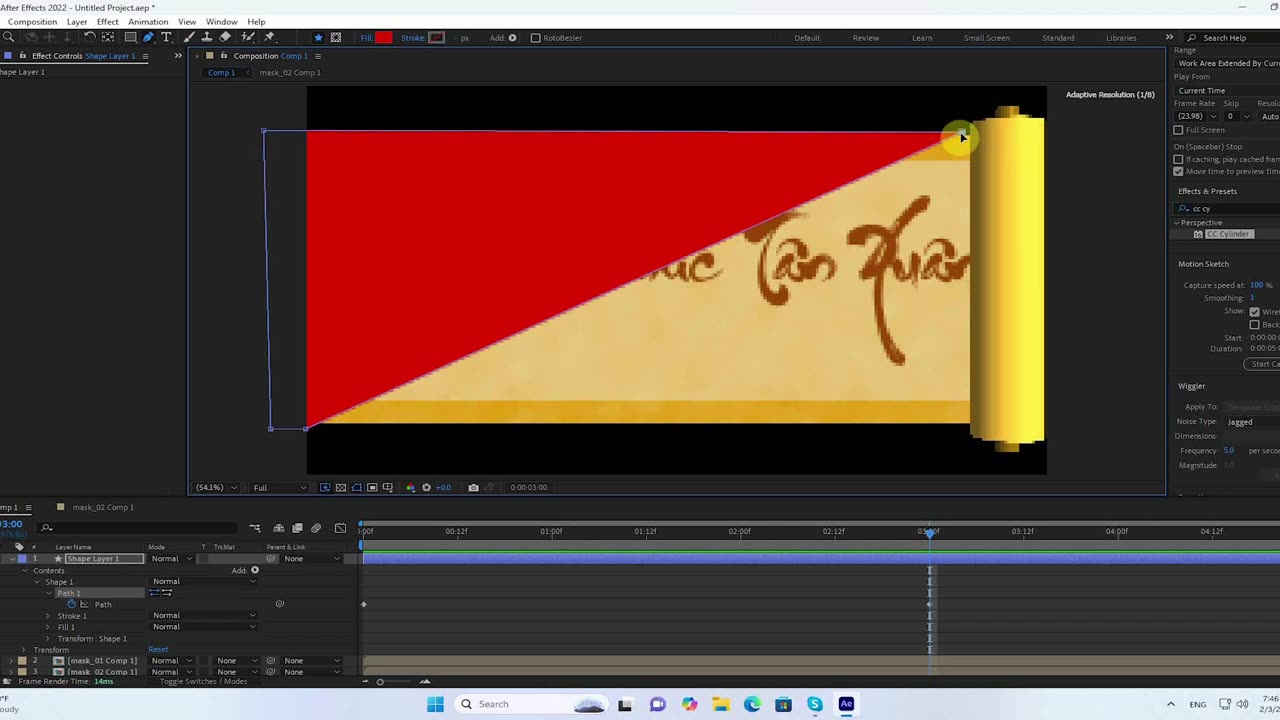
Task: Select the Pen tool
Action: click(148, 37)
